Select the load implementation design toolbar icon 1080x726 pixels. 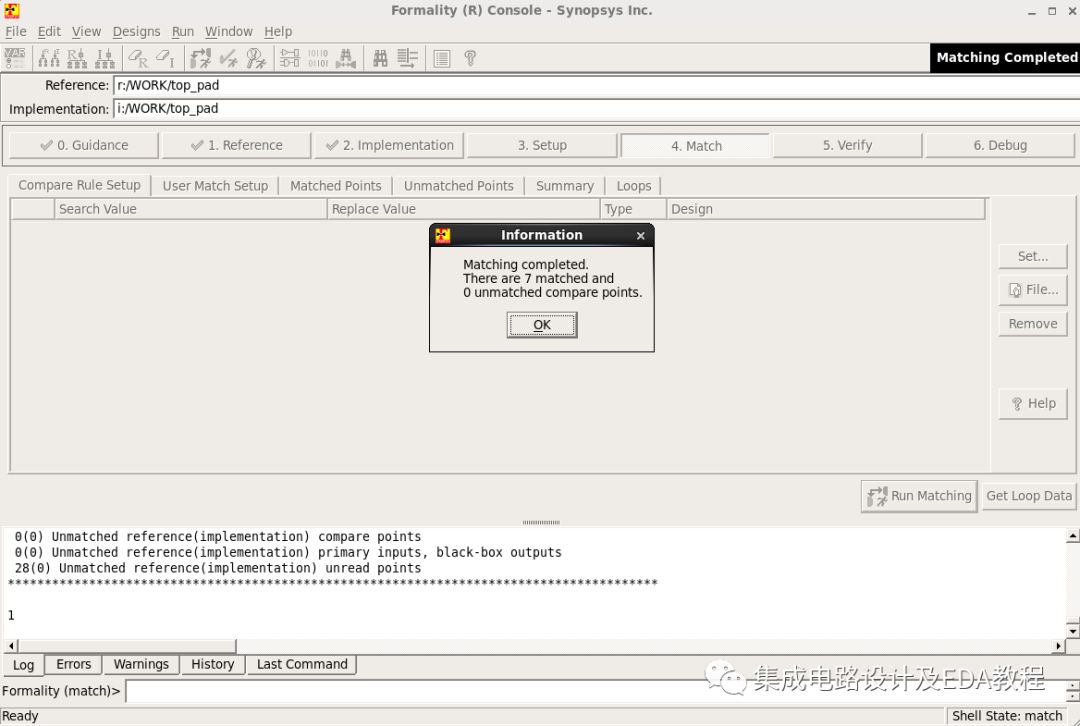(x=104, y=57)
